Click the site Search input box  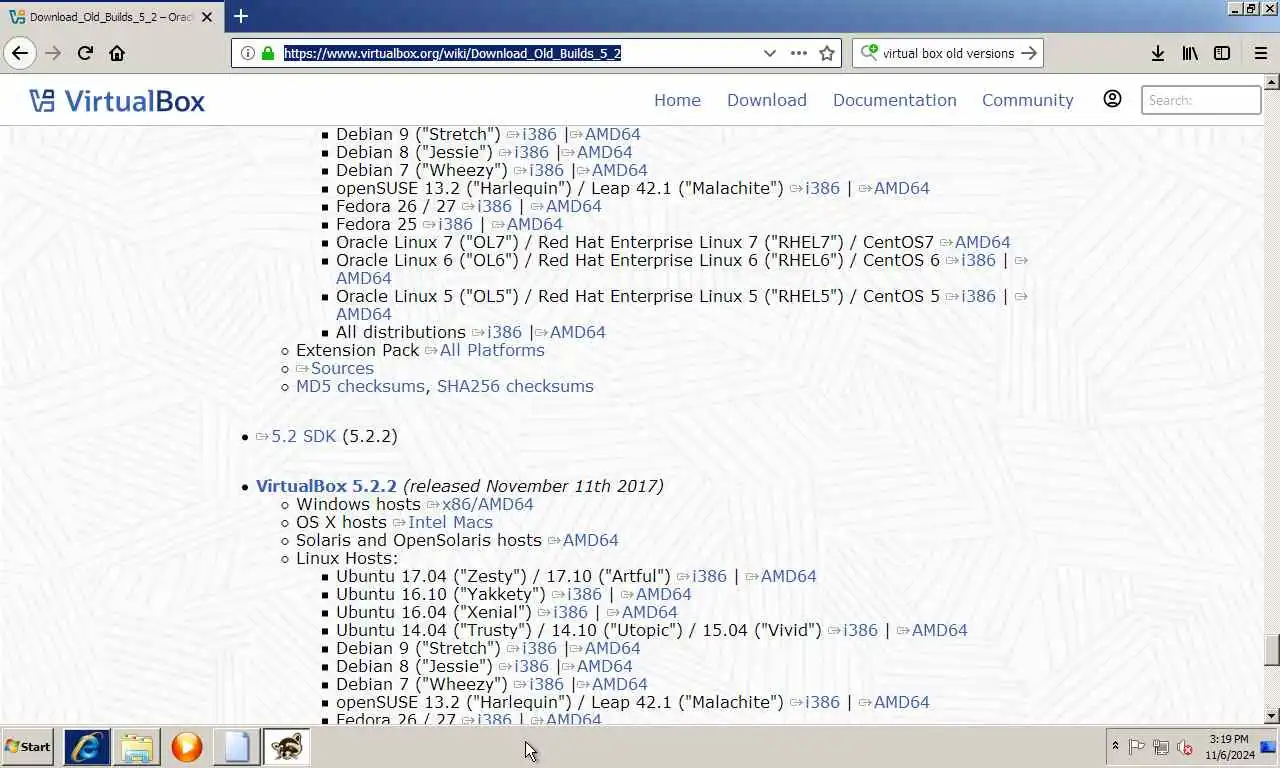[1202, 100]
